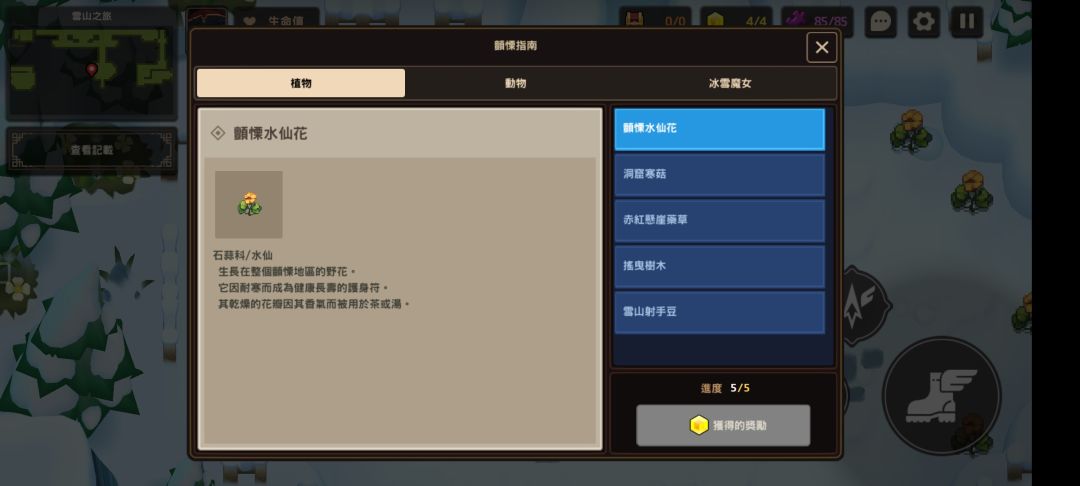Select 洞窟寒菇 in the plant list
The image size is (1080, 486).
pos(719,175)
